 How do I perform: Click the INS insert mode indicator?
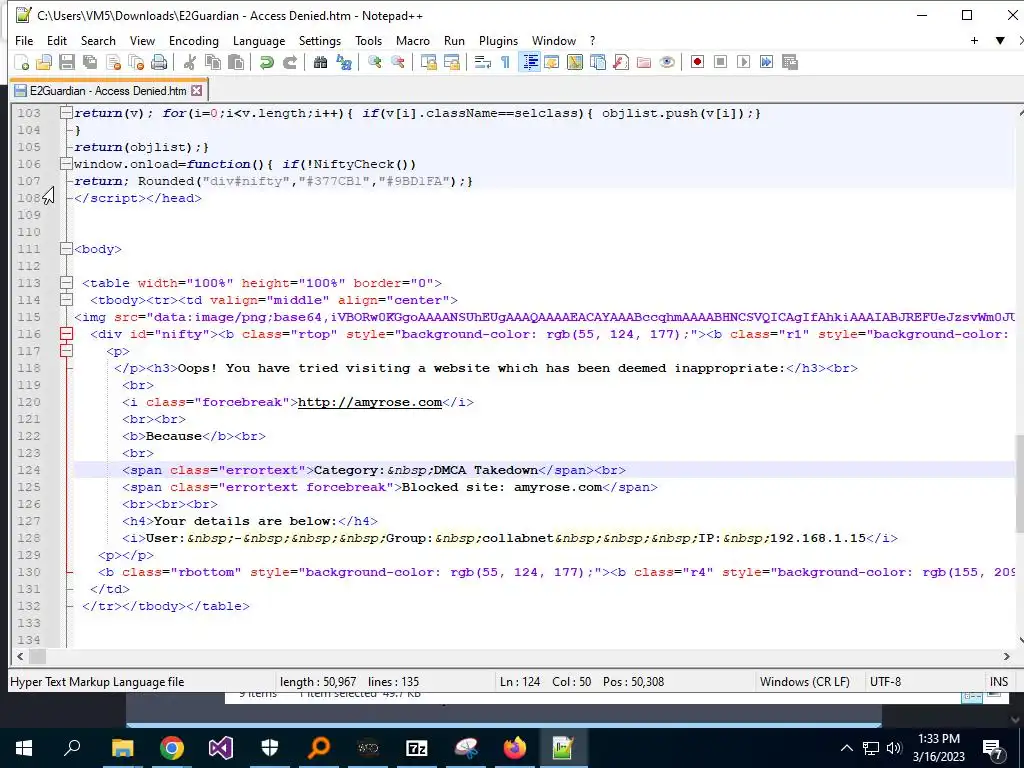point(999,682)
